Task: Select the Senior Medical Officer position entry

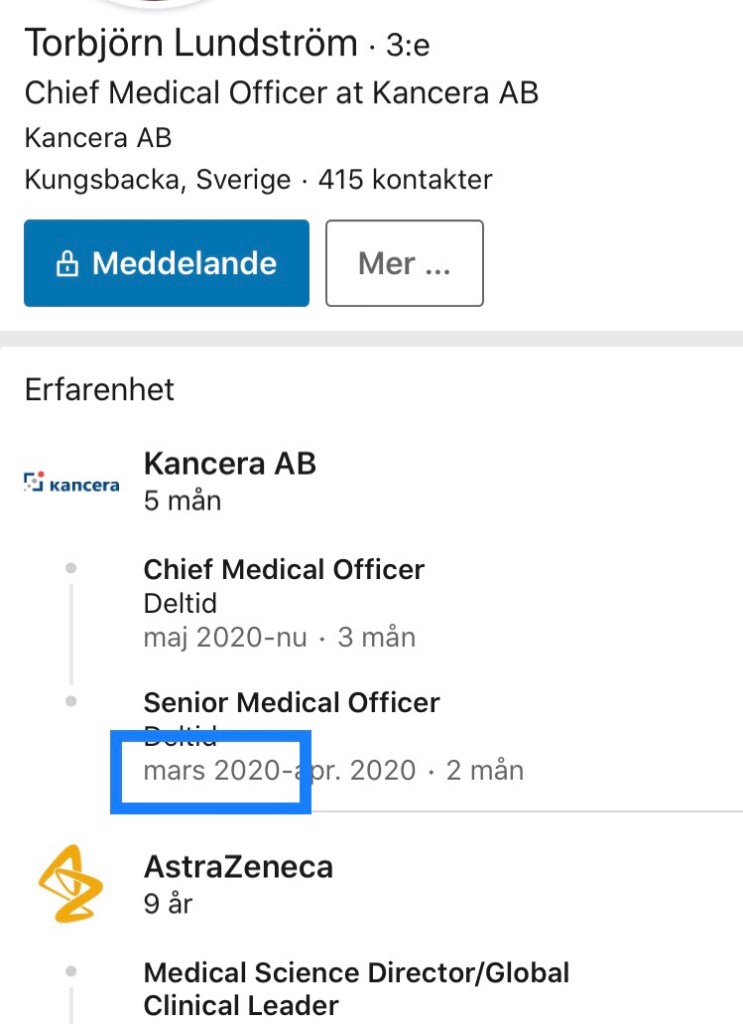Action: click(291, 702)
